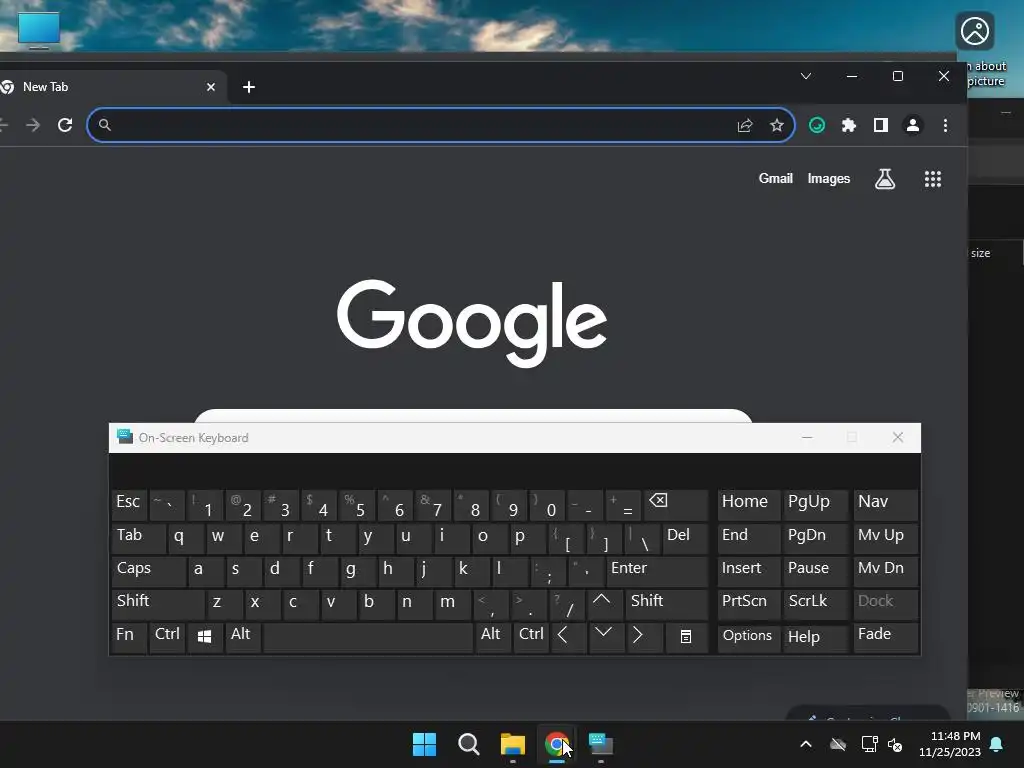Screen dimensions: 1024x768
Task: Open a new tab with the plus button
Action: click(x=249, y=87)
